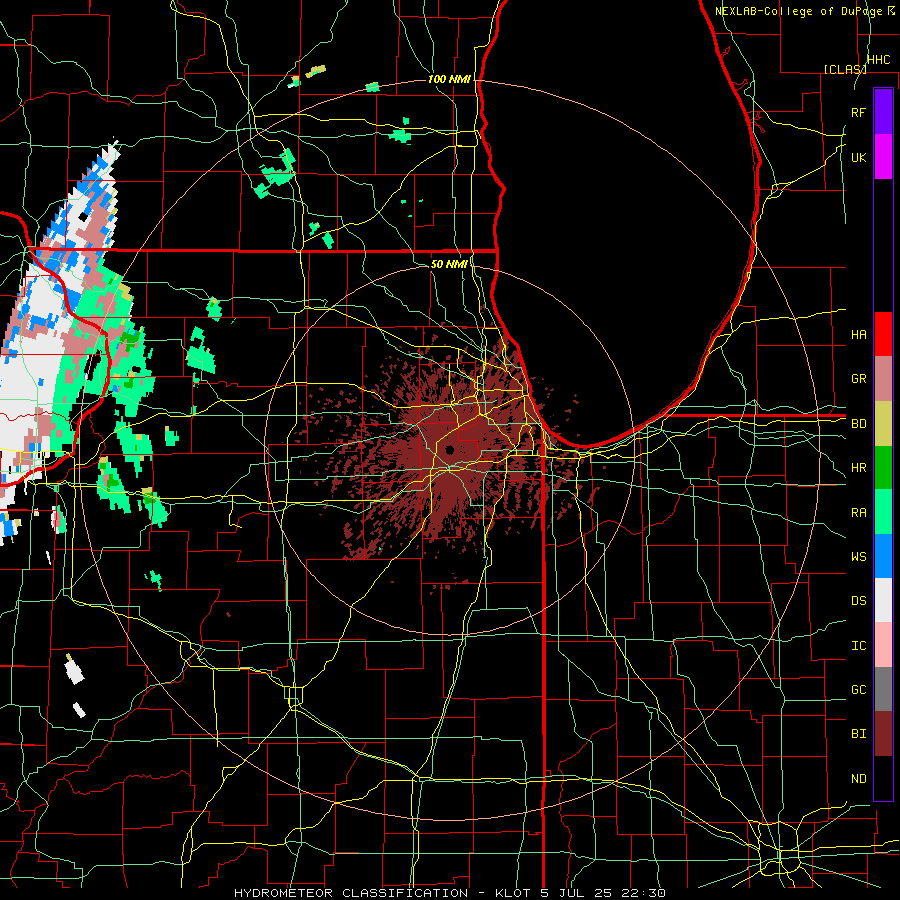
Task: Click the 'BI' legend label text
Action: click(x=859, y=734)
